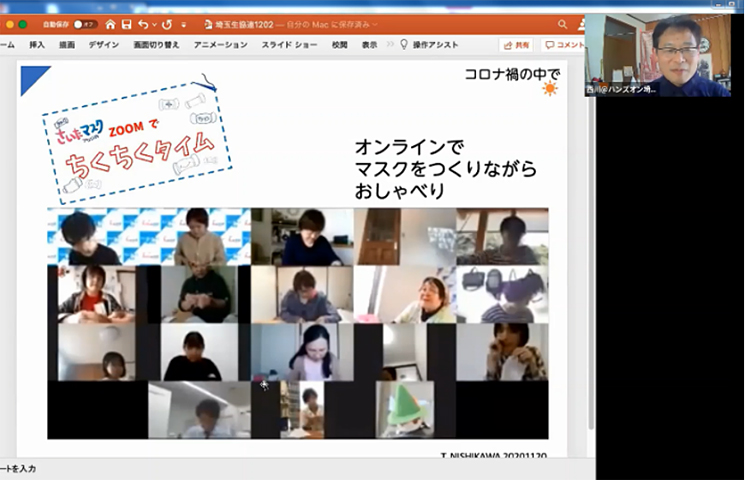Switch to the デザイン tab
Image resolution: width=745 pixels, height=480 pixels.
103,45
